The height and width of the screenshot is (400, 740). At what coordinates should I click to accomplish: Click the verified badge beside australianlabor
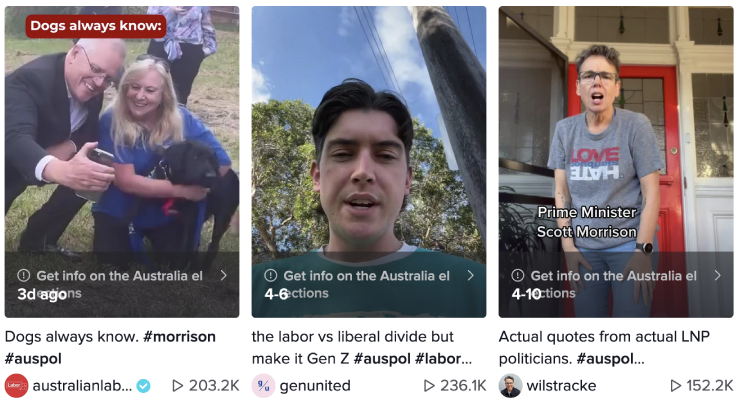pos(144,386)
